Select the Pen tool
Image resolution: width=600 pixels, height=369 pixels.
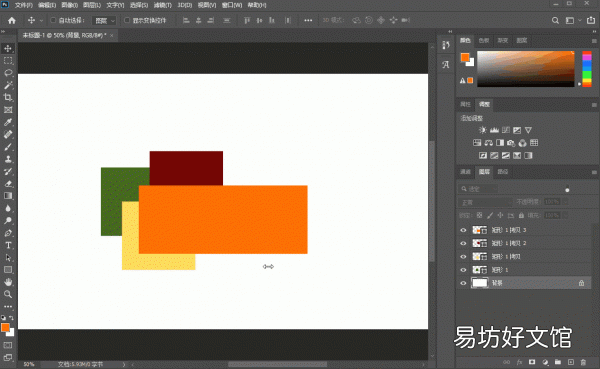pos(8,233)
